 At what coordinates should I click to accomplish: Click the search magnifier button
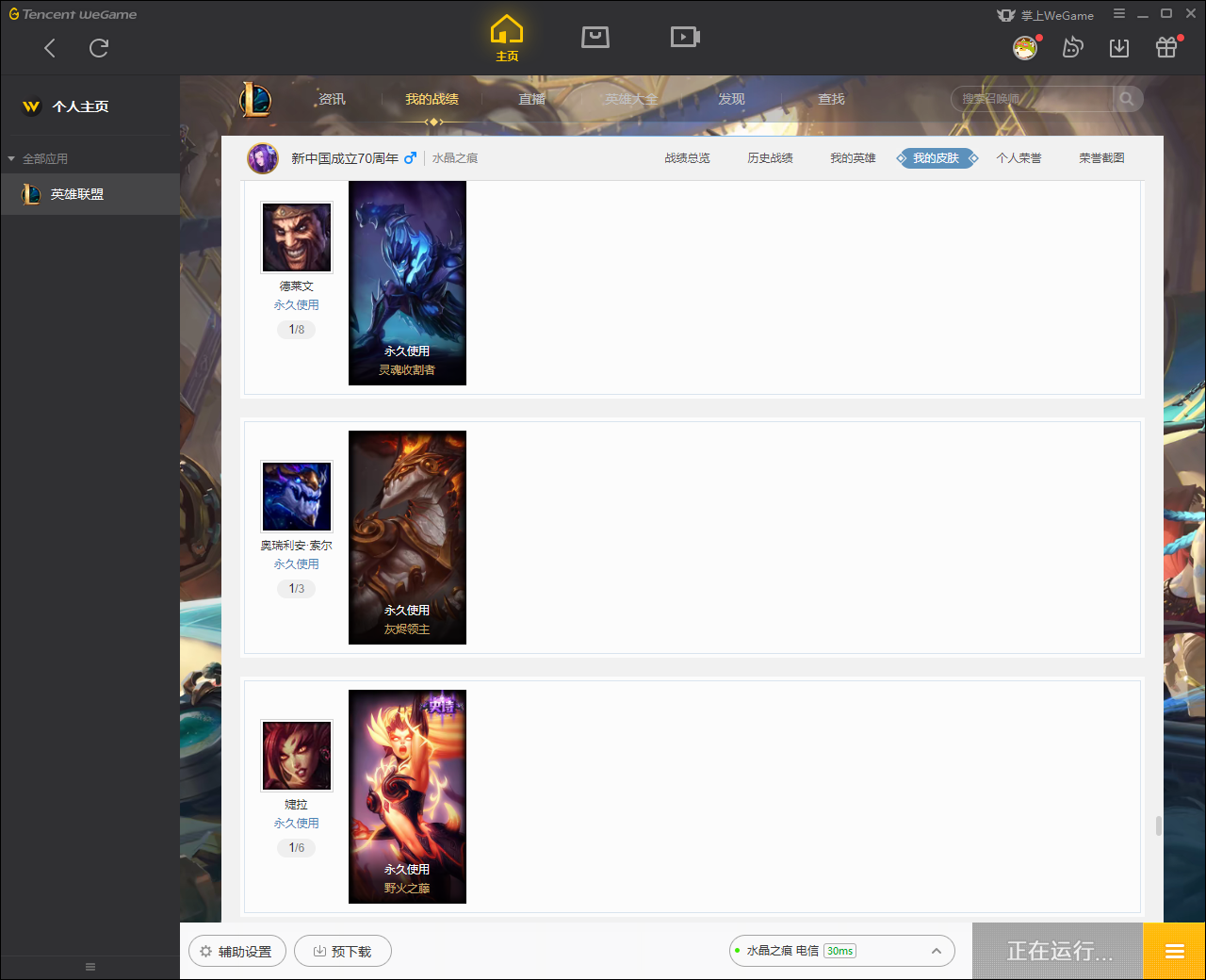1127,99
